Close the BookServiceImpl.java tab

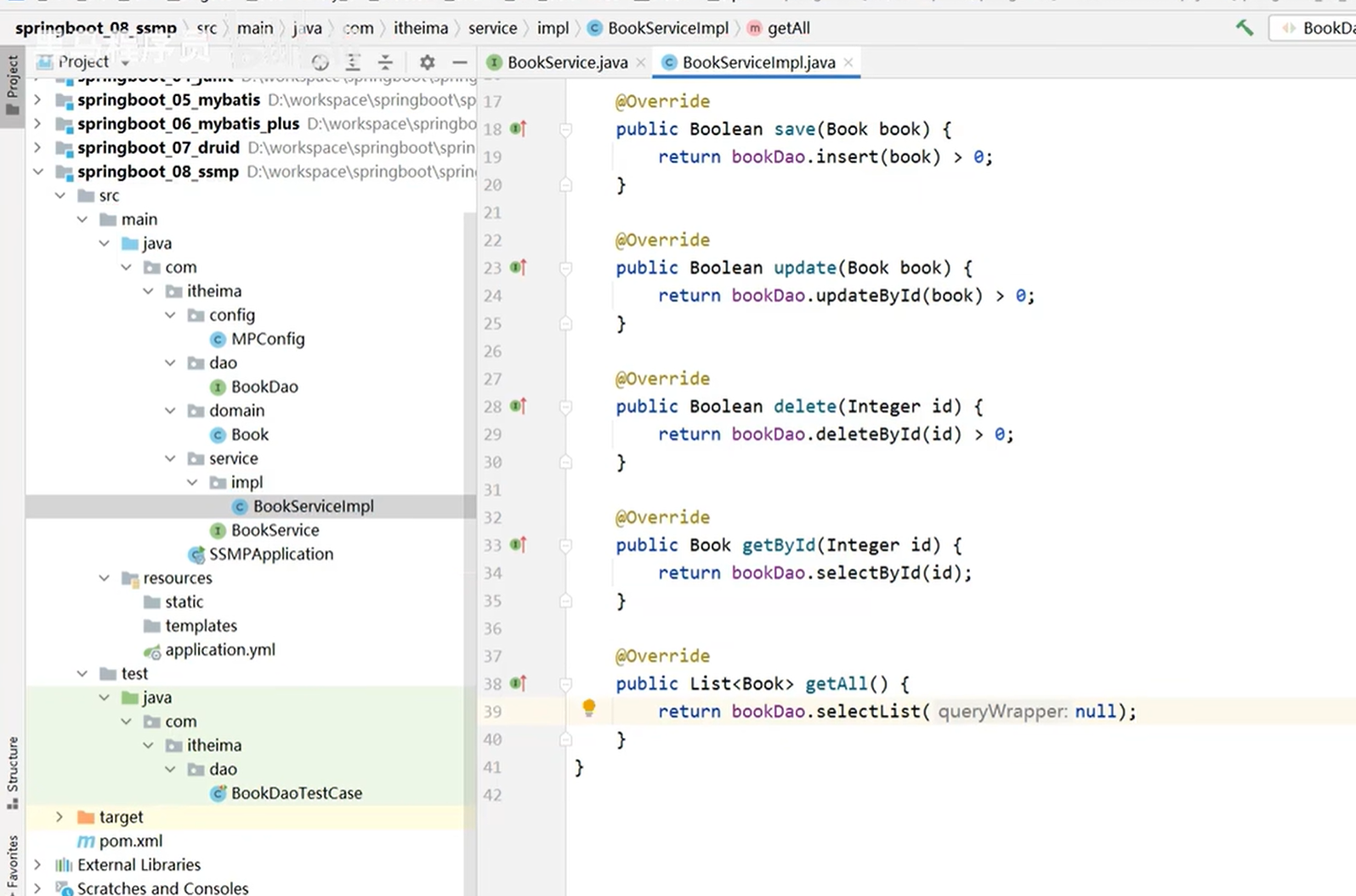click(x=848, y=62)
